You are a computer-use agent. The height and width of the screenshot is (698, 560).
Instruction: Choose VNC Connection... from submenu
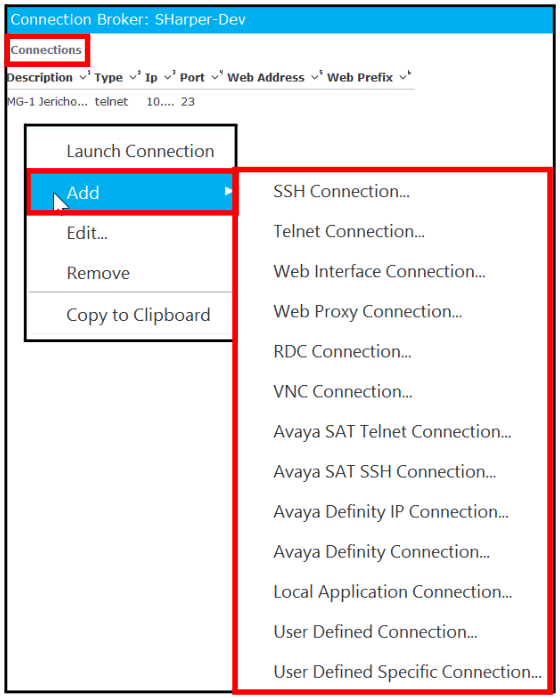(342, 392)
